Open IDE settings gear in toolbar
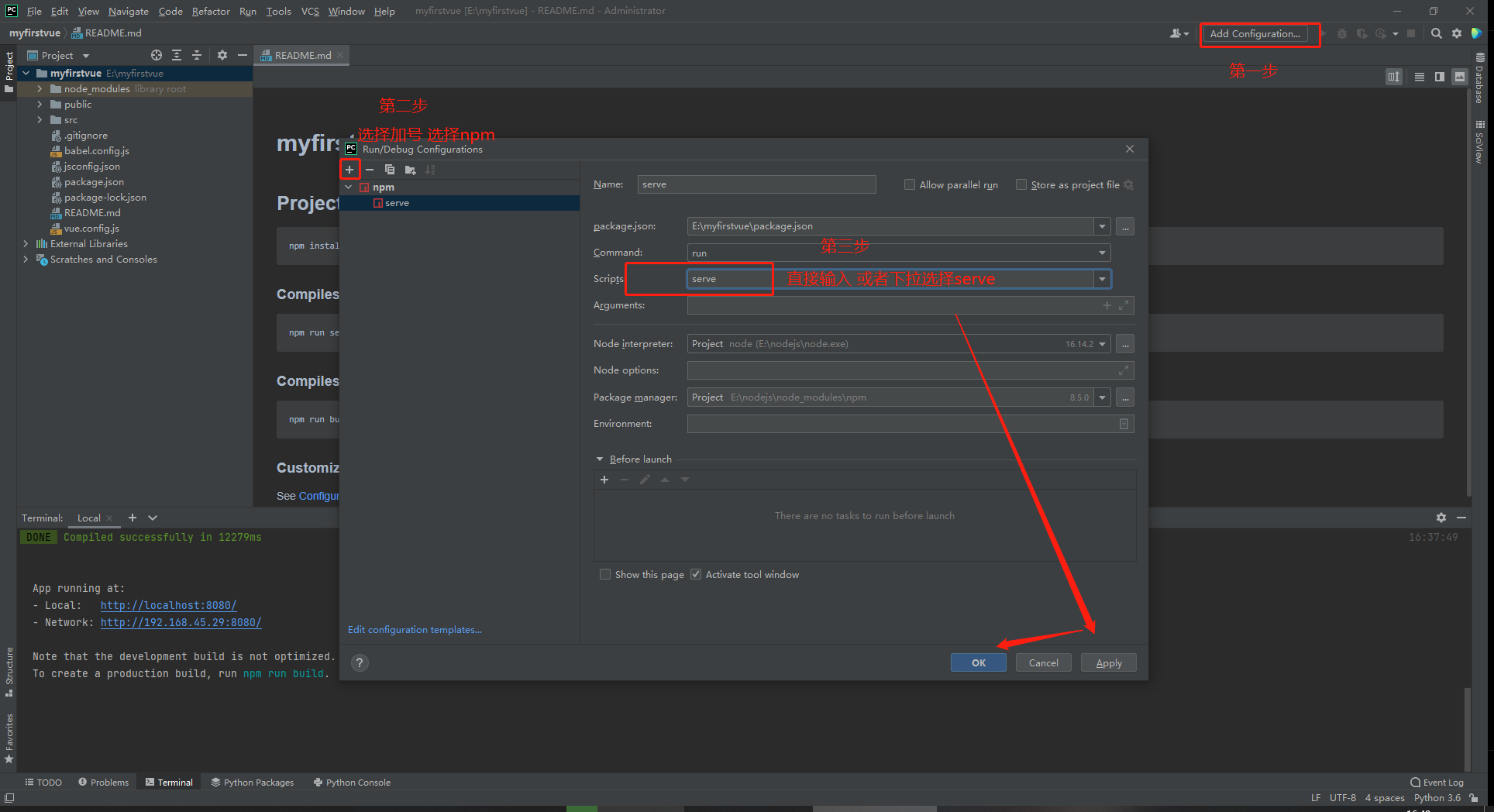This screenshot has width=1494, height=812. [x=1457, y=33]
